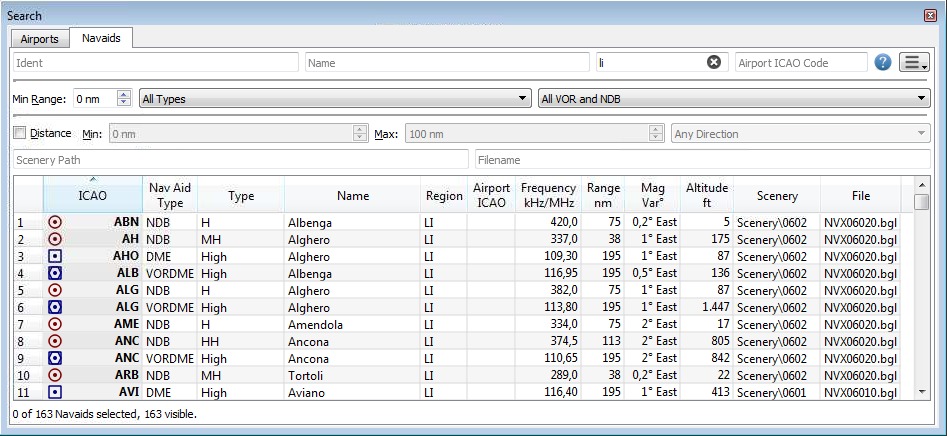
Task: Open the search options menu button
Action: 914,62
